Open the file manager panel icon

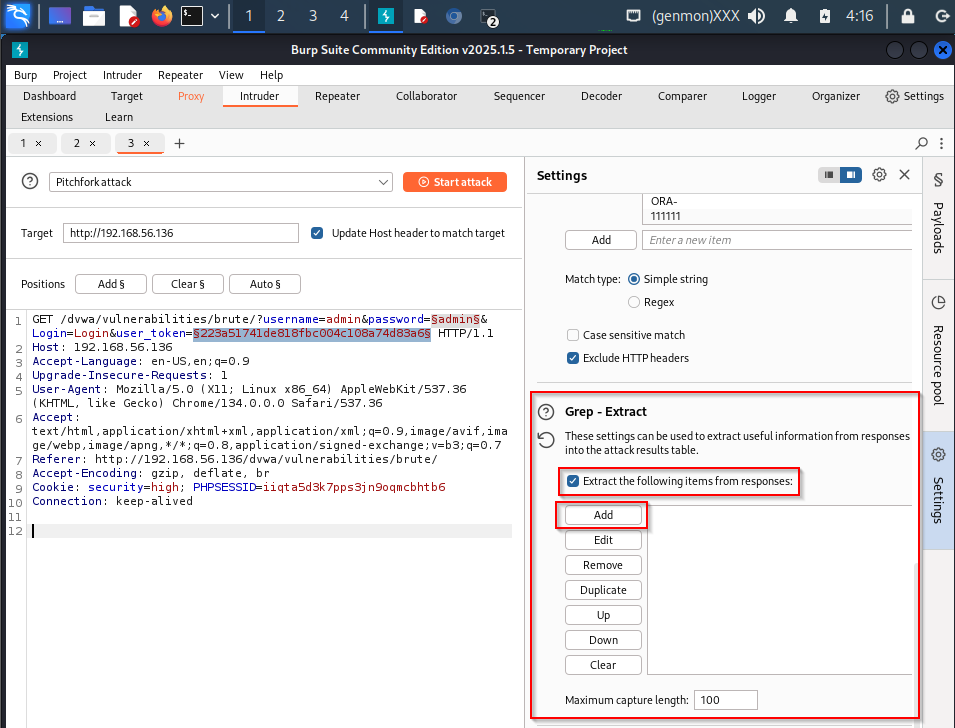pyautogui.click(x=94, y=16)
